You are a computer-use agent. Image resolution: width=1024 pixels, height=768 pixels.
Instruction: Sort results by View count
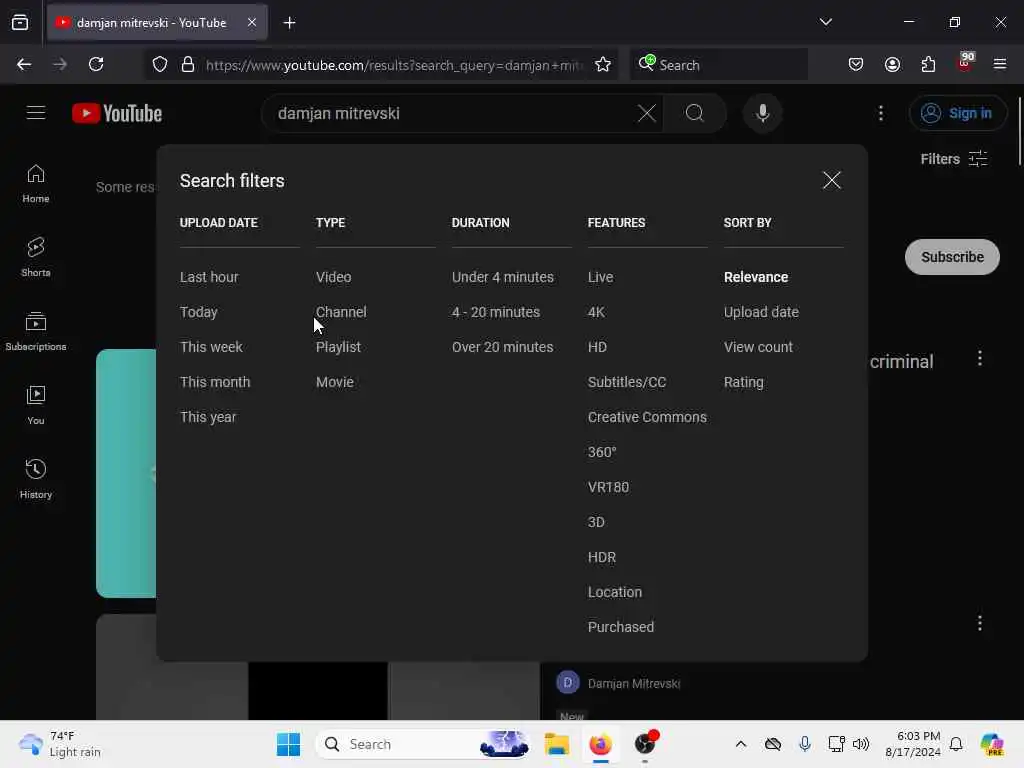[758, 347]
